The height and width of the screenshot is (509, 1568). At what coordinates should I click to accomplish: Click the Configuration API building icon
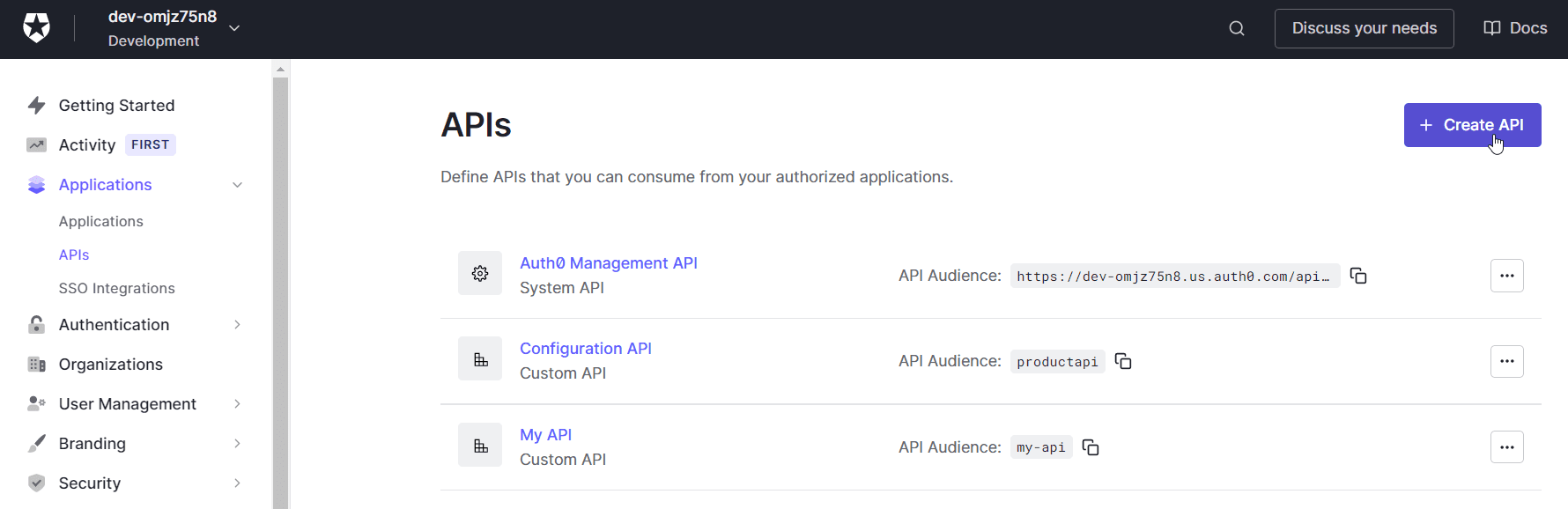click(x=480, y=359)
